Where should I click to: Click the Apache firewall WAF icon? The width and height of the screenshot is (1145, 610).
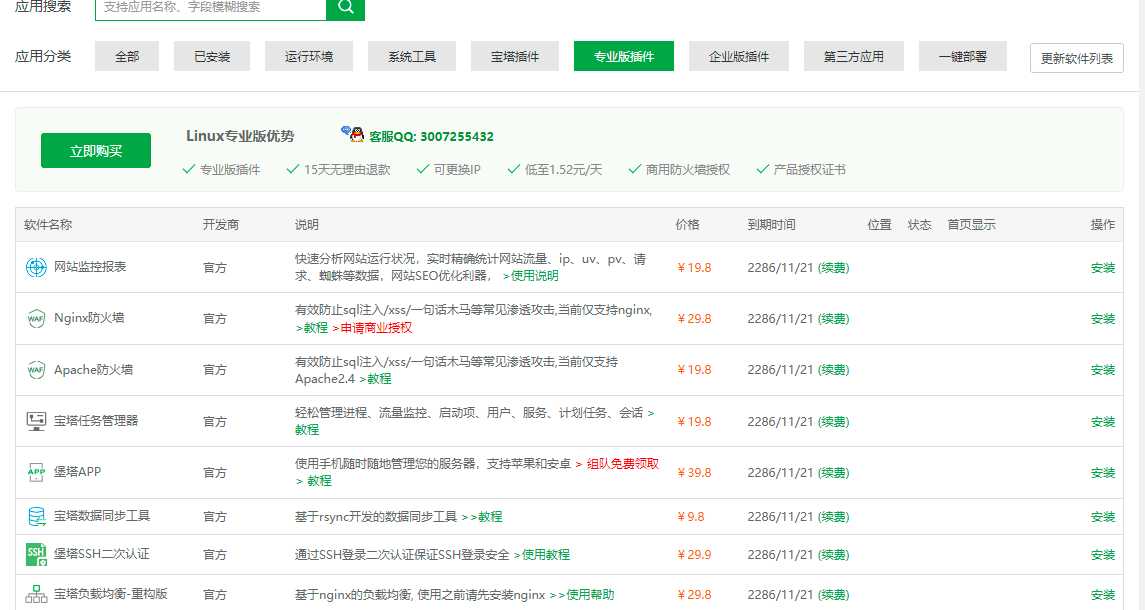coord(36,370)
